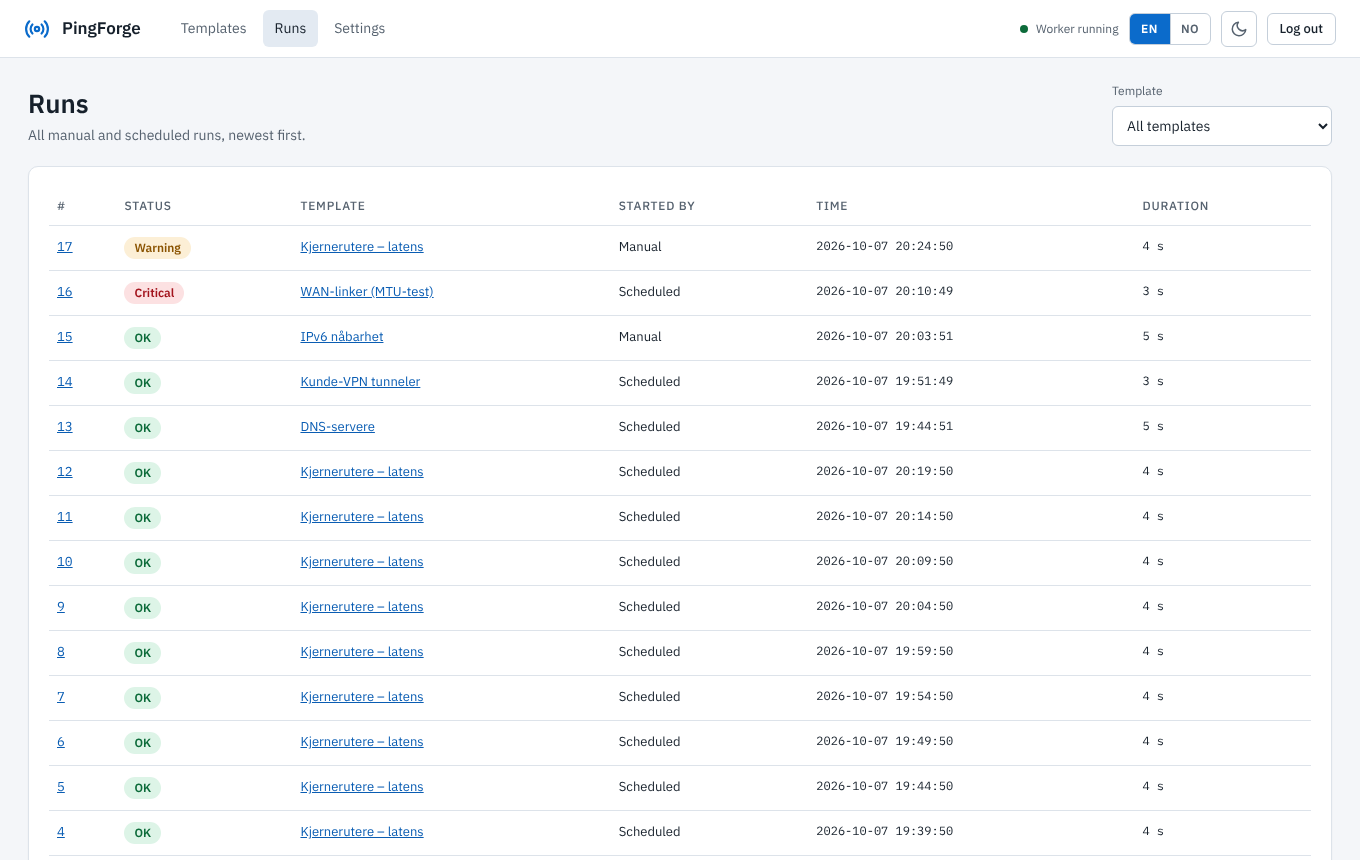Click the Critical status badge
Viewport: 1360px width, 860px height.
[154, 293]
